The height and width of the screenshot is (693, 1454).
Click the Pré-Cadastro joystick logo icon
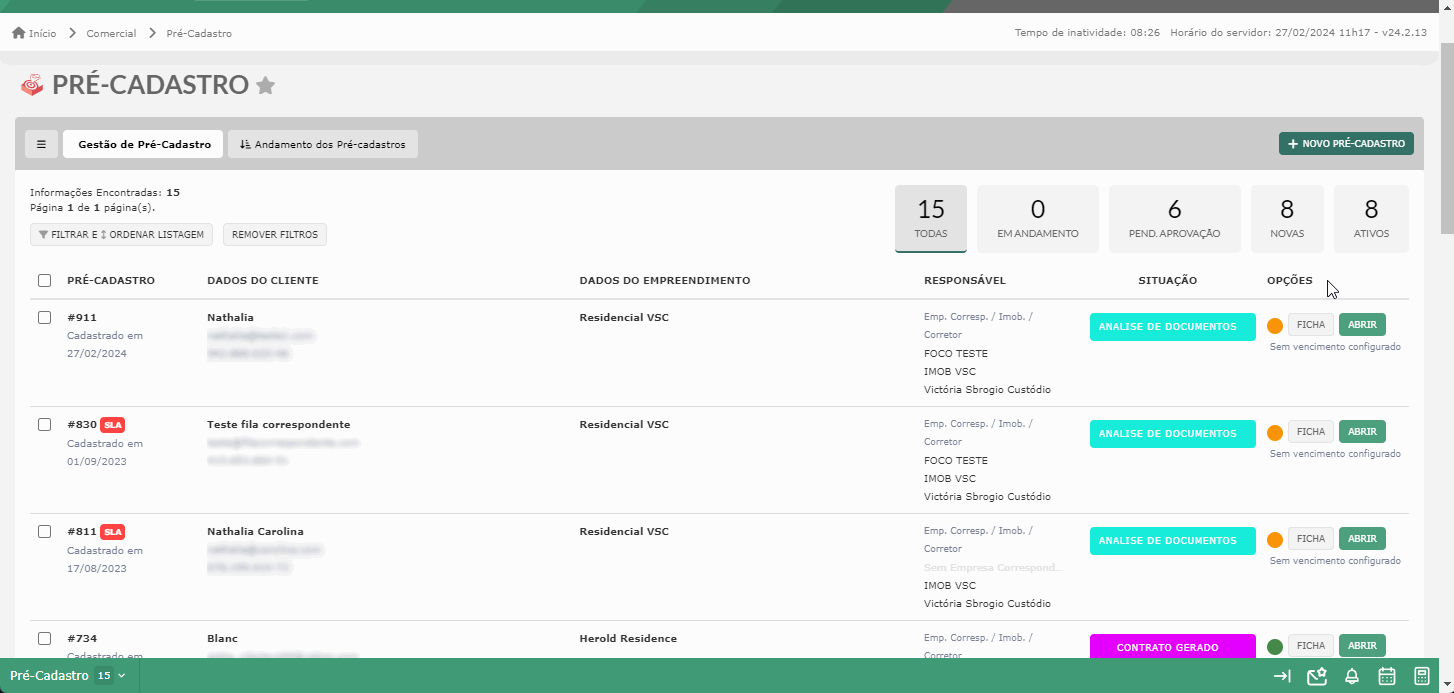(33, 85)
